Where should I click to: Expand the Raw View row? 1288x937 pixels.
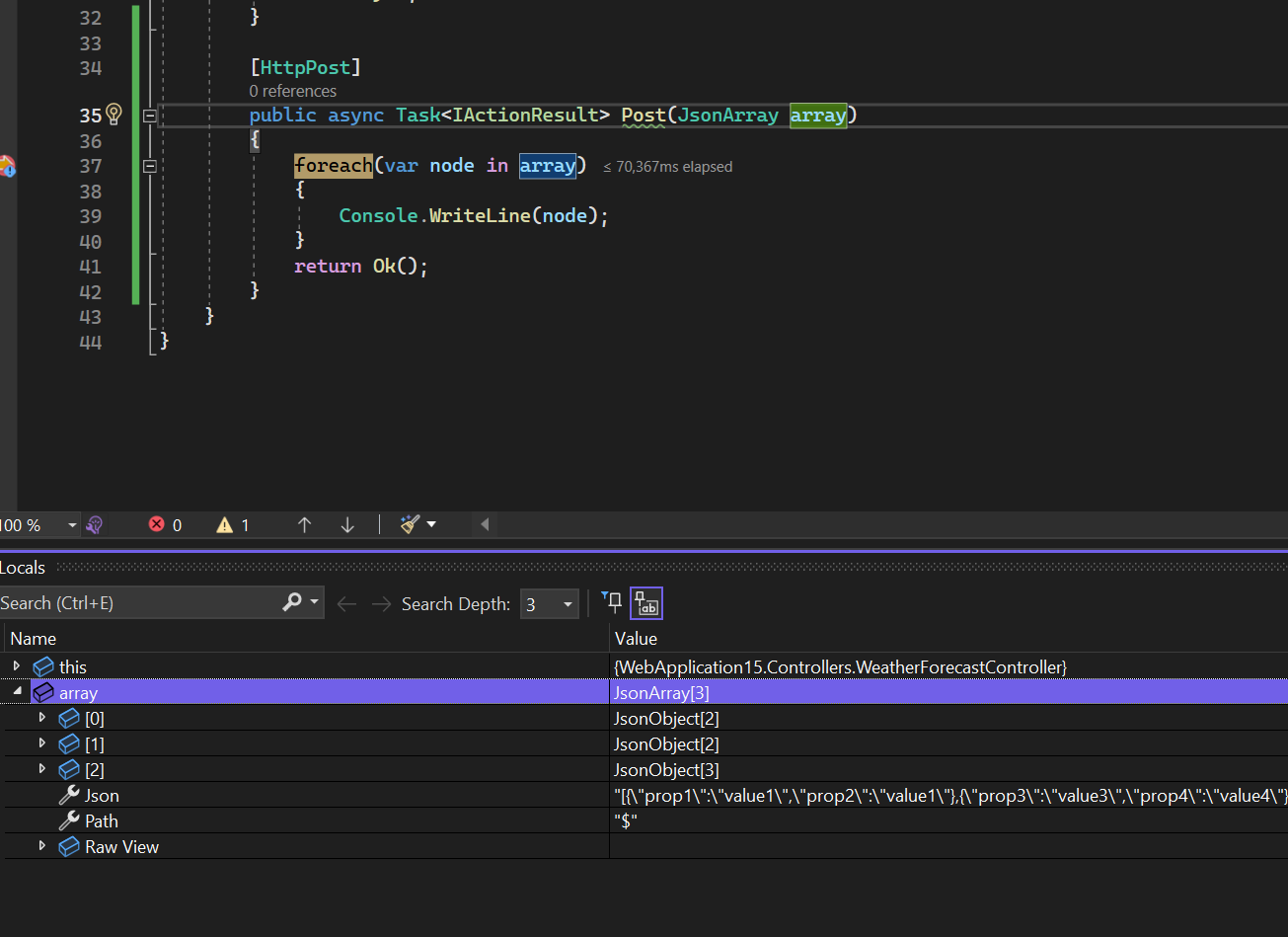[42, 846]
